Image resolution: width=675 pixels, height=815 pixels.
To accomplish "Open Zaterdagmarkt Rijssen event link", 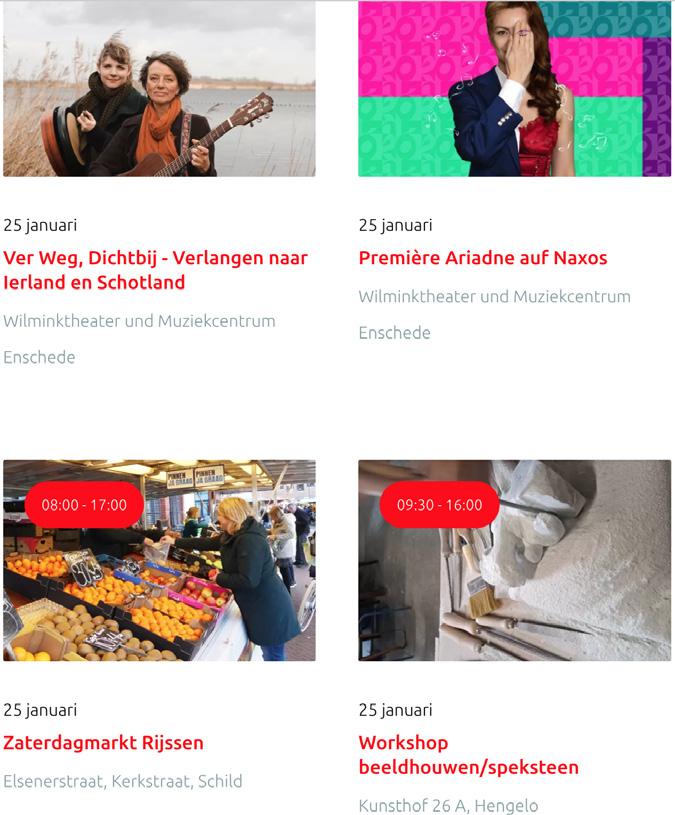I will 103,743.
